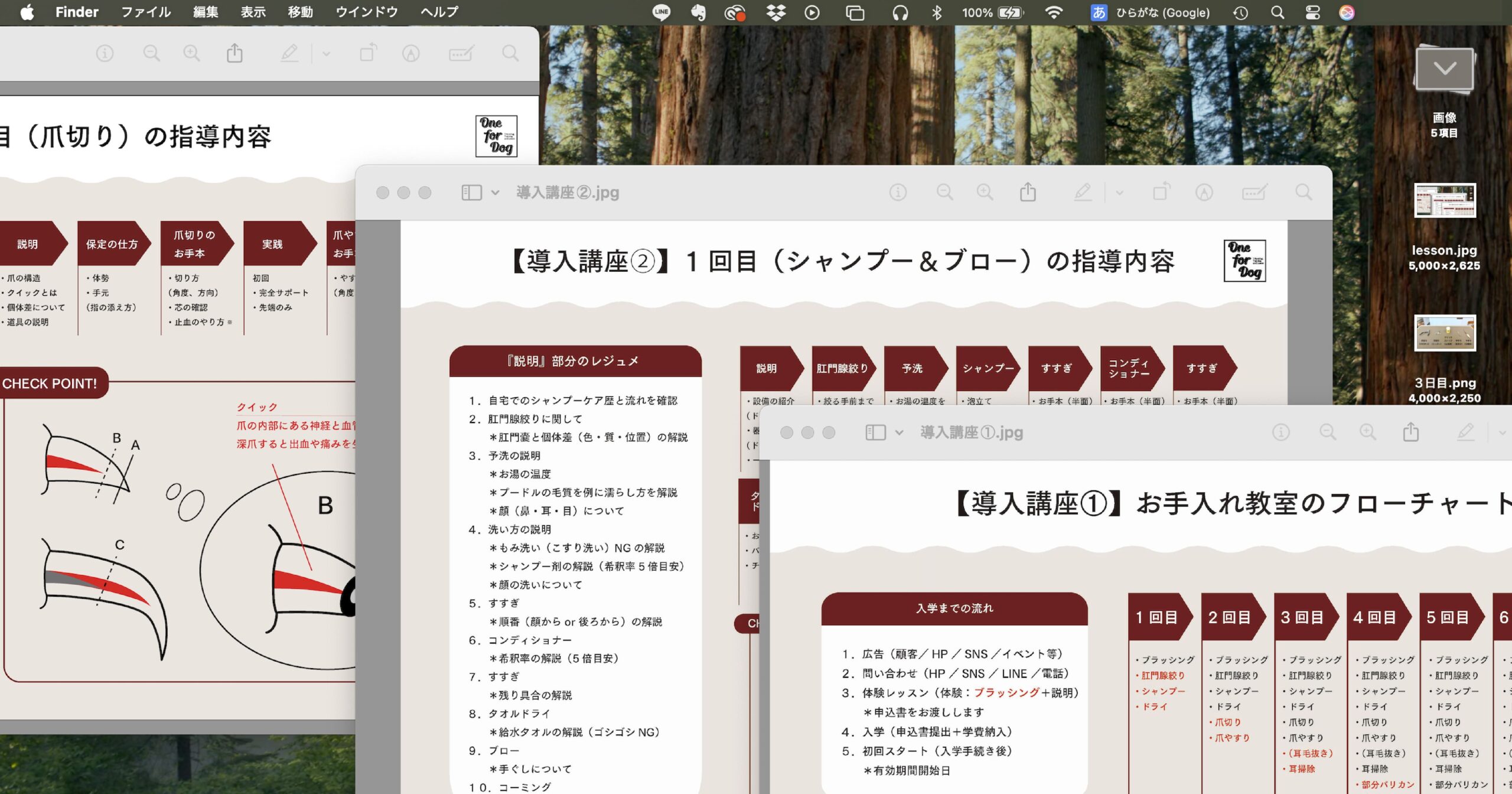Screen dimensions: 1512x794
Task: Open Time Machine menu bar icon
Action: pyautogui.click(x=1241, y=12)
